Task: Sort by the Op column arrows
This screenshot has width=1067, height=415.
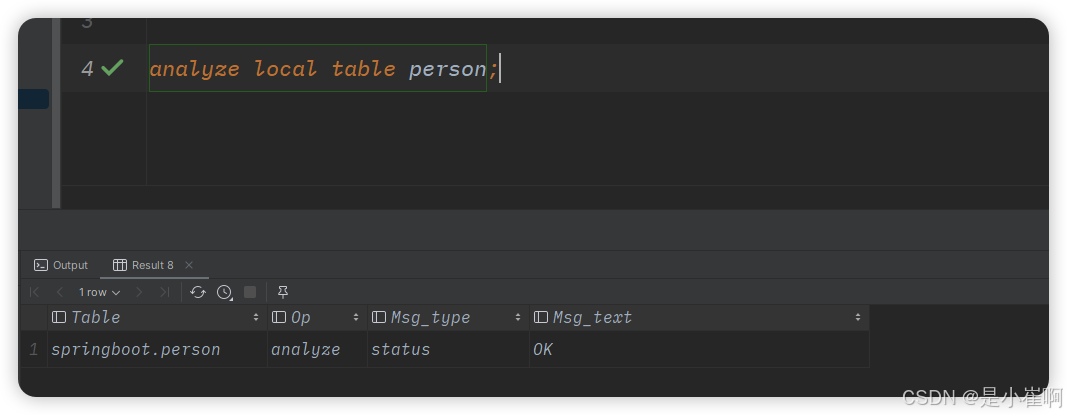Action: click(x=356, y=318)
